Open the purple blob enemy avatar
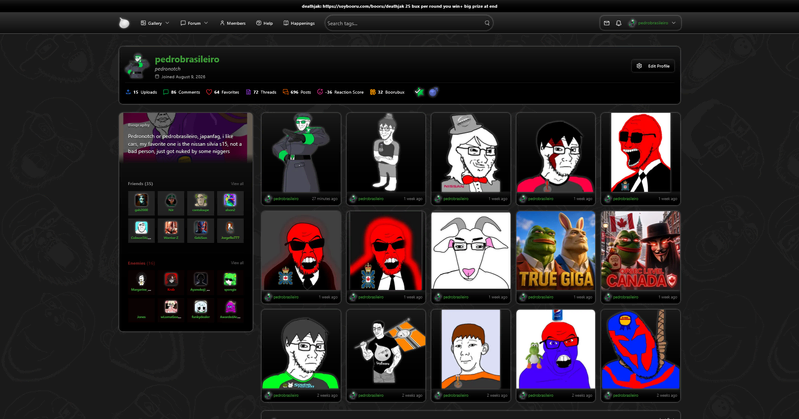Screen dimensions: 799x419 [230, 307]
